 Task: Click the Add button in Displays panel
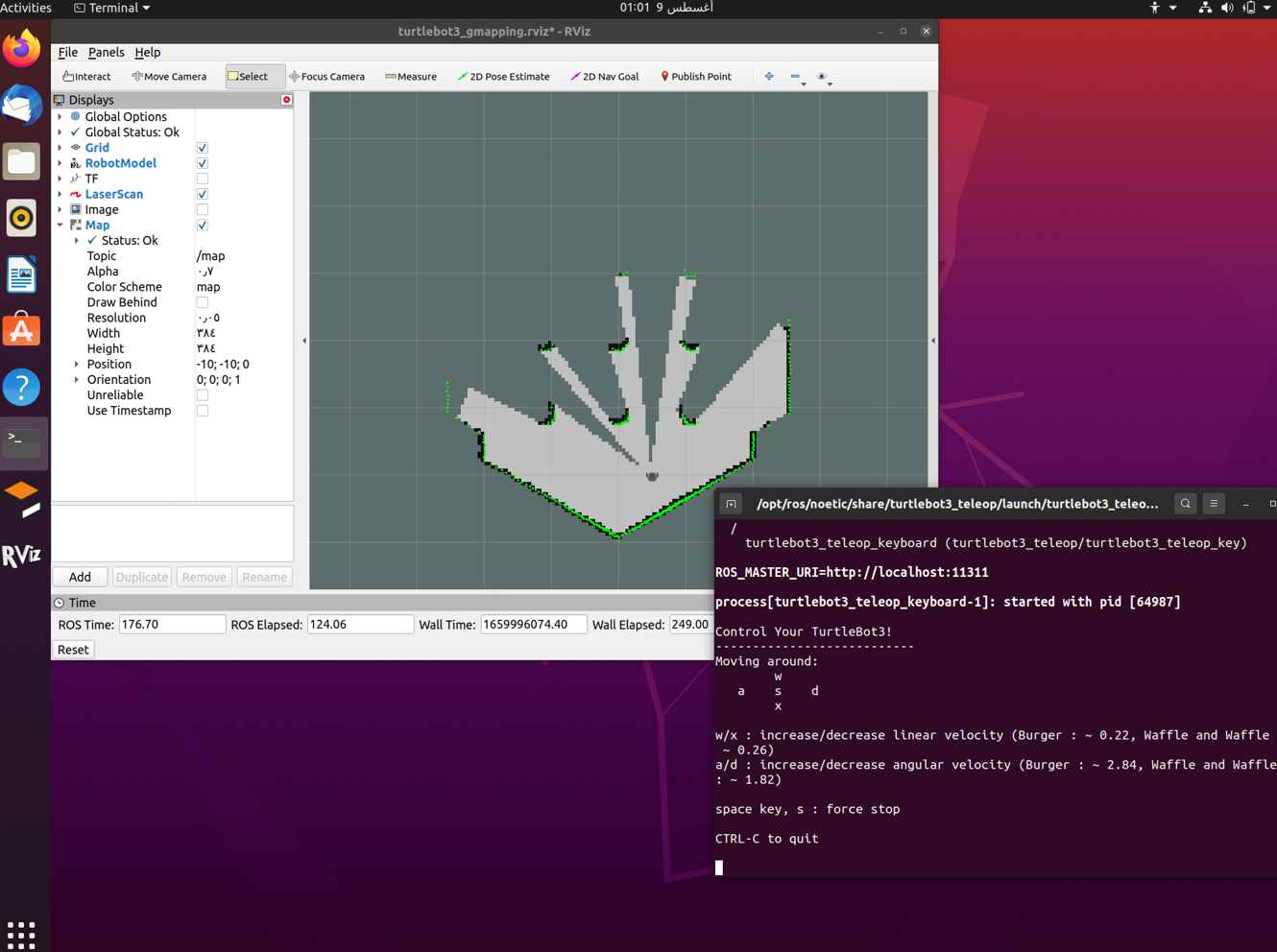coord(80,577)
